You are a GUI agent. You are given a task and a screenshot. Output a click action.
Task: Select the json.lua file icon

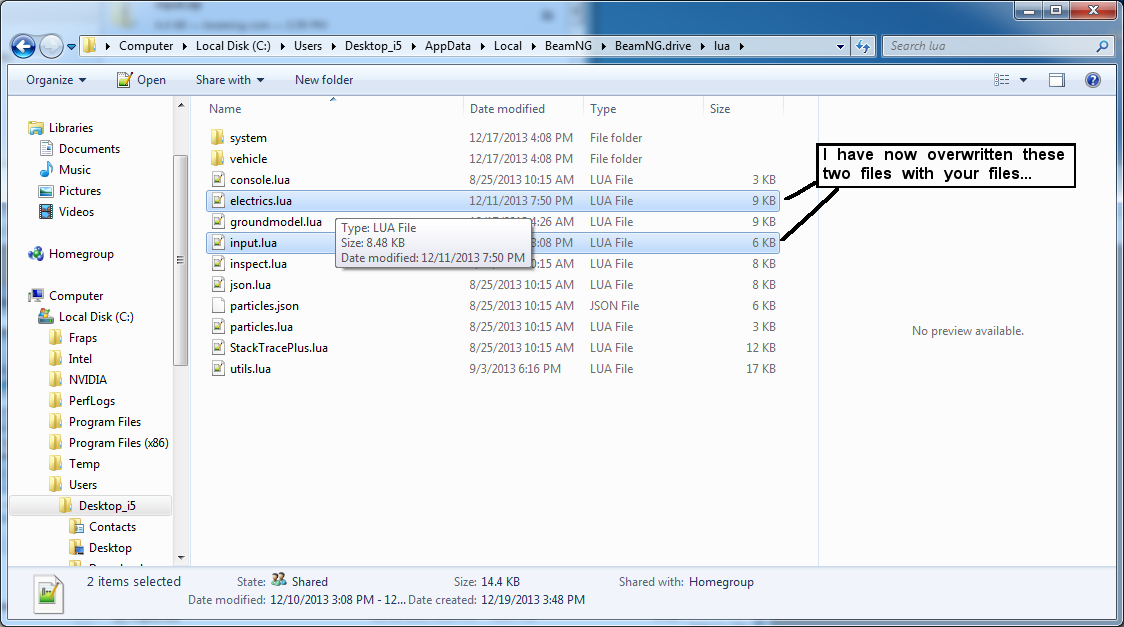pyautogui.click(x=218, y=284)
